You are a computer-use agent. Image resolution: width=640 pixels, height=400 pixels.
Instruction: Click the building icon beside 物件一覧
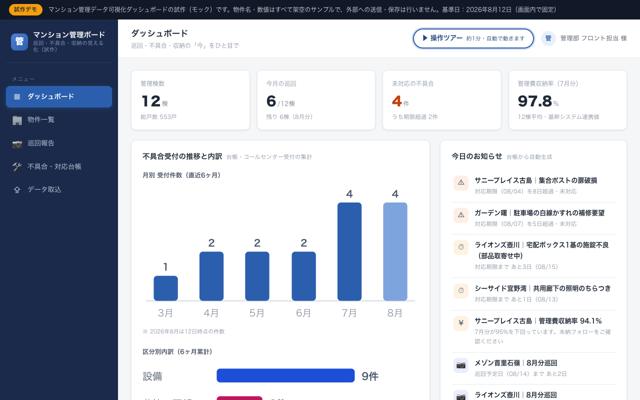(x=17, y=120)
